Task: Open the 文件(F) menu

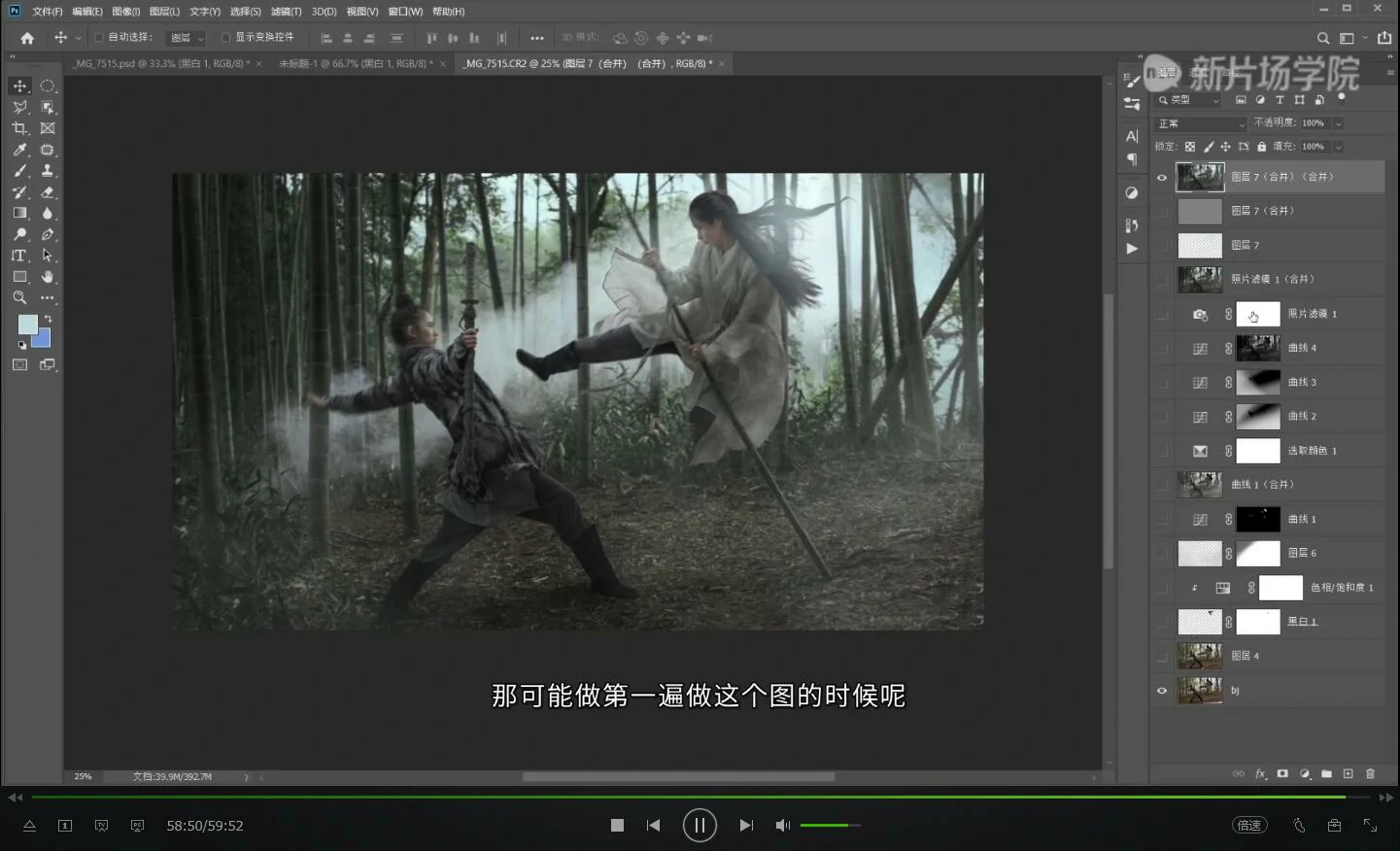Action: [47, 12]
